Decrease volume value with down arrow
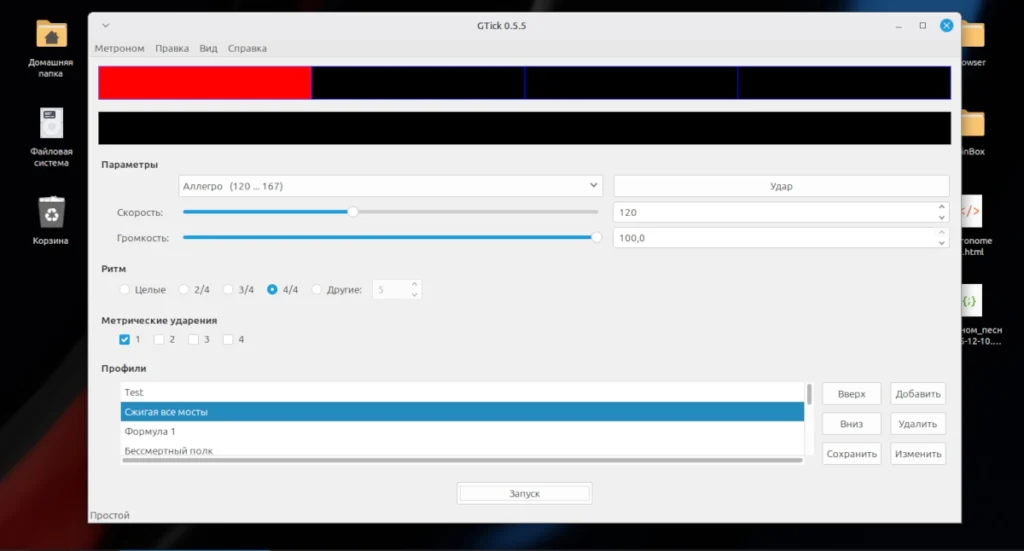1024x551 pixels. [x=942, y=243]
